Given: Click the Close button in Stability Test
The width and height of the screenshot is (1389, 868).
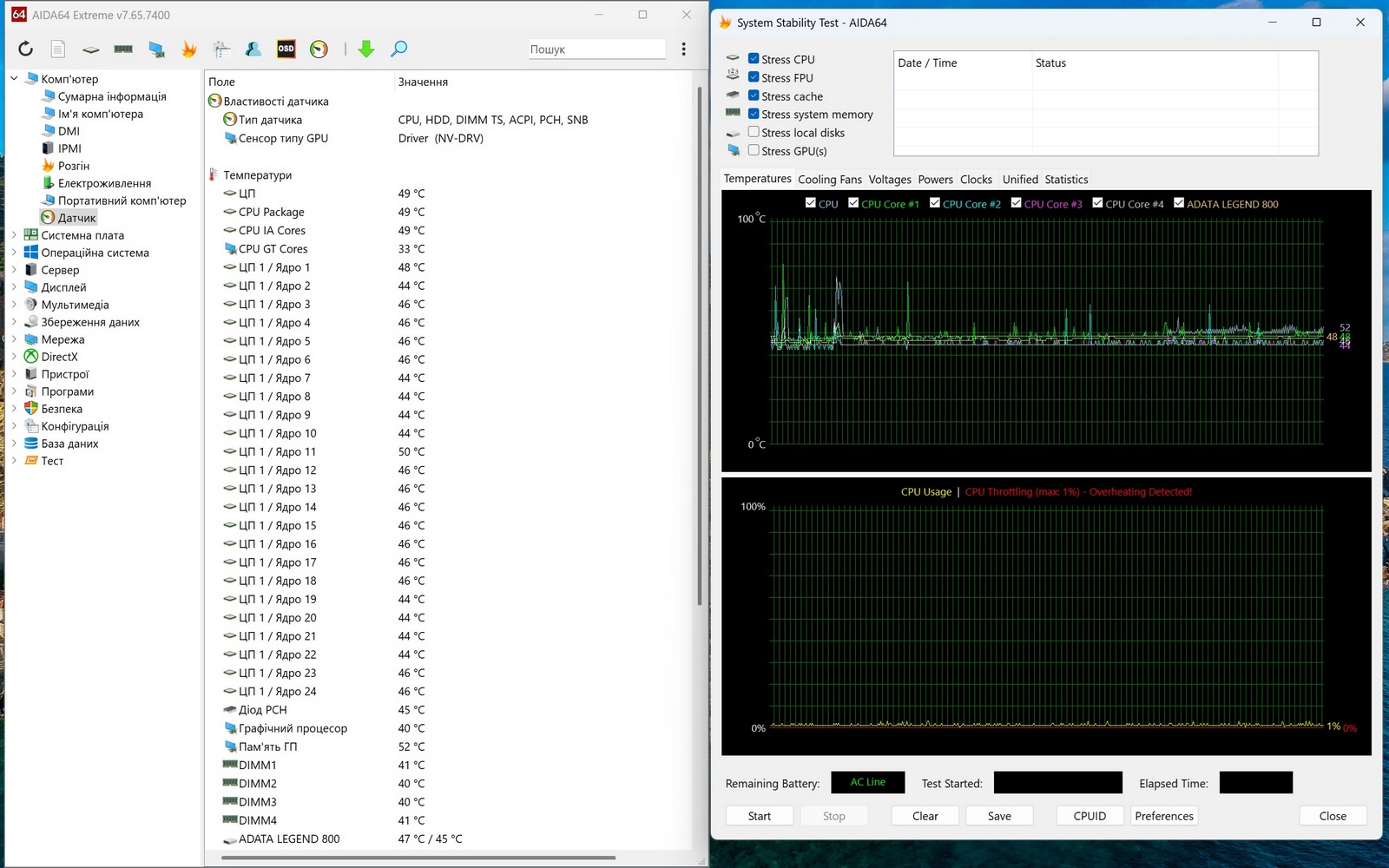Looking at the screenshot, I should click(1333, 816).
